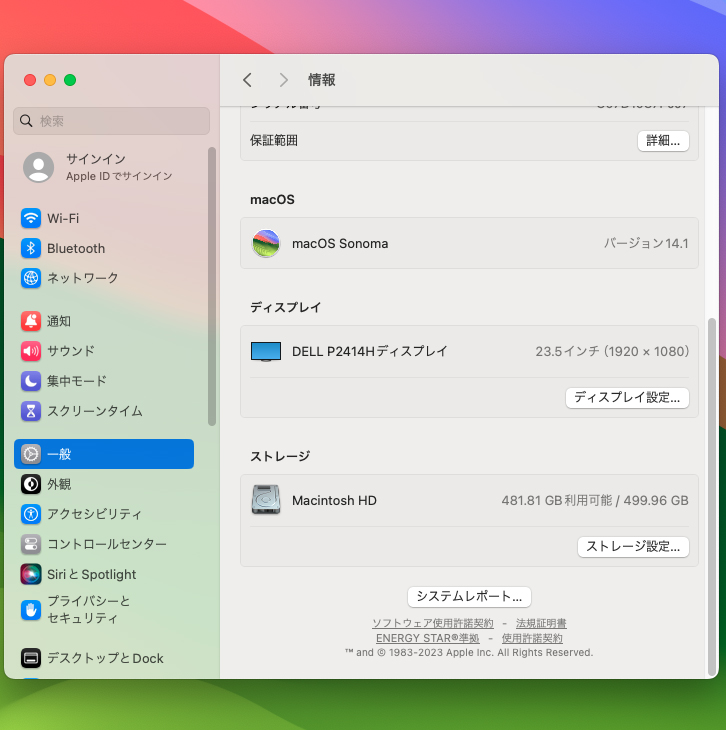Click the Apple ID avatar icon
Image resolution: width=726 pixels, height=730 pixels.
pyautogui.click(x=39, y=167)
